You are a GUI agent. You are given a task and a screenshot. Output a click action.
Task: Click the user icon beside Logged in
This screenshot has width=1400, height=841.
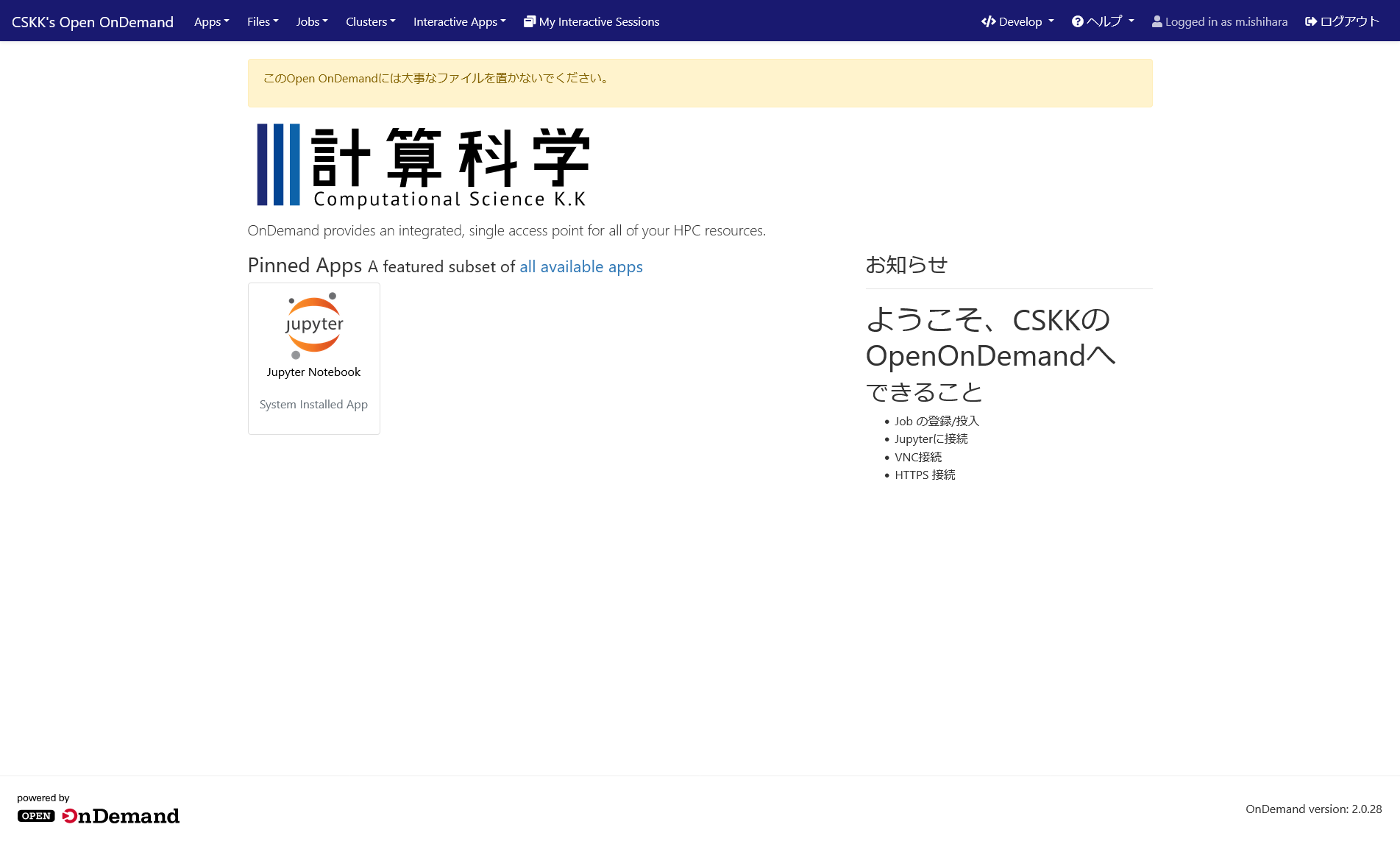click(x=1157, y=21)
